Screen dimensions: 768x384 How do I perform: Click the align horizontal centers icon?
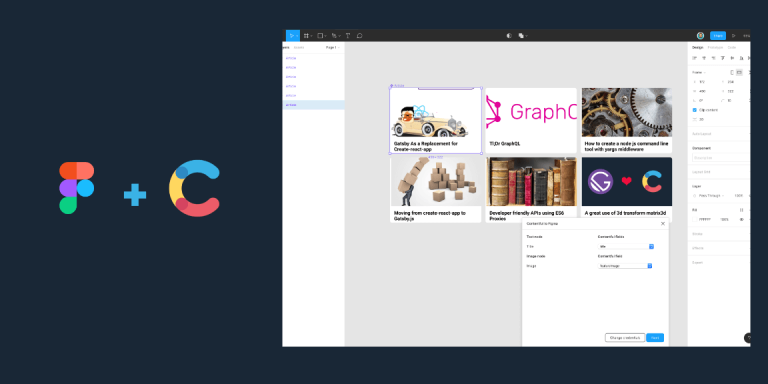[704, 58]
